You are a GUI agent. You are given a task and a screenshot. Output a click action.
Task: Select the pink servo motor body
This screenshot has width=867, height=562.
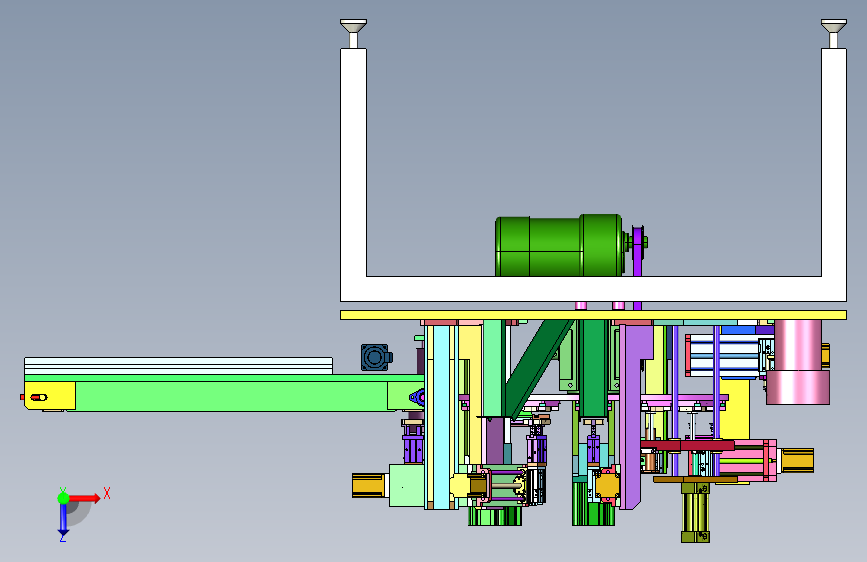[747, 460]
